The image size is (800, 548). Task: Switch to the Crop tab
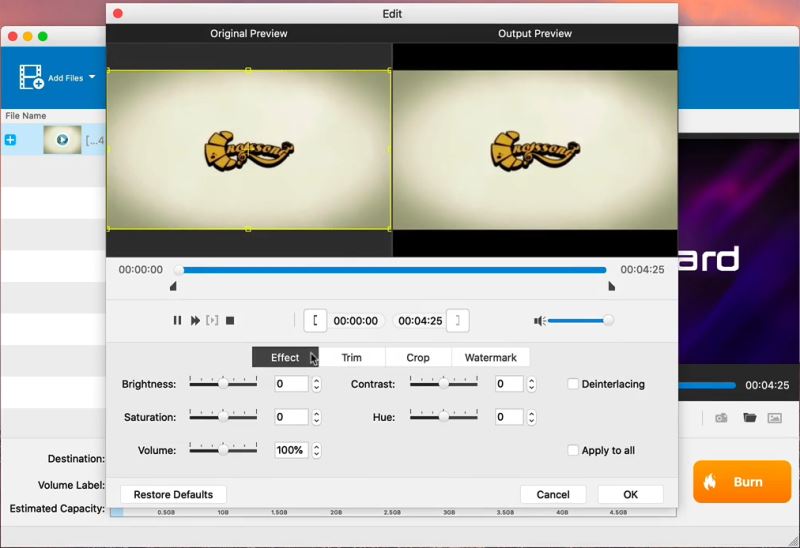(x=418, y=358)
